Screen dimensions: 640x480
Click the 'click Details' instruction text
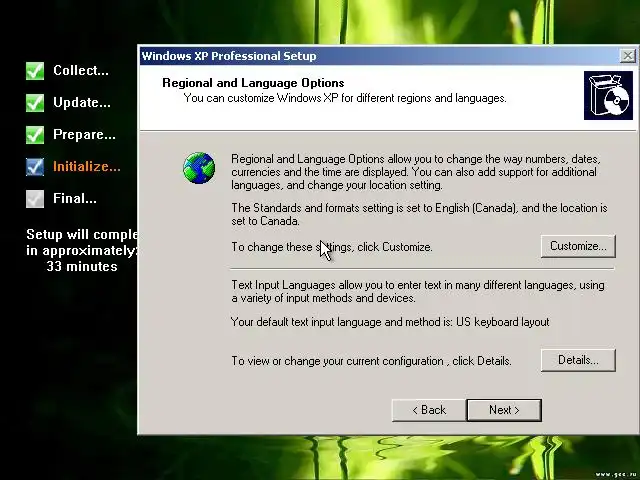[371, 361]
